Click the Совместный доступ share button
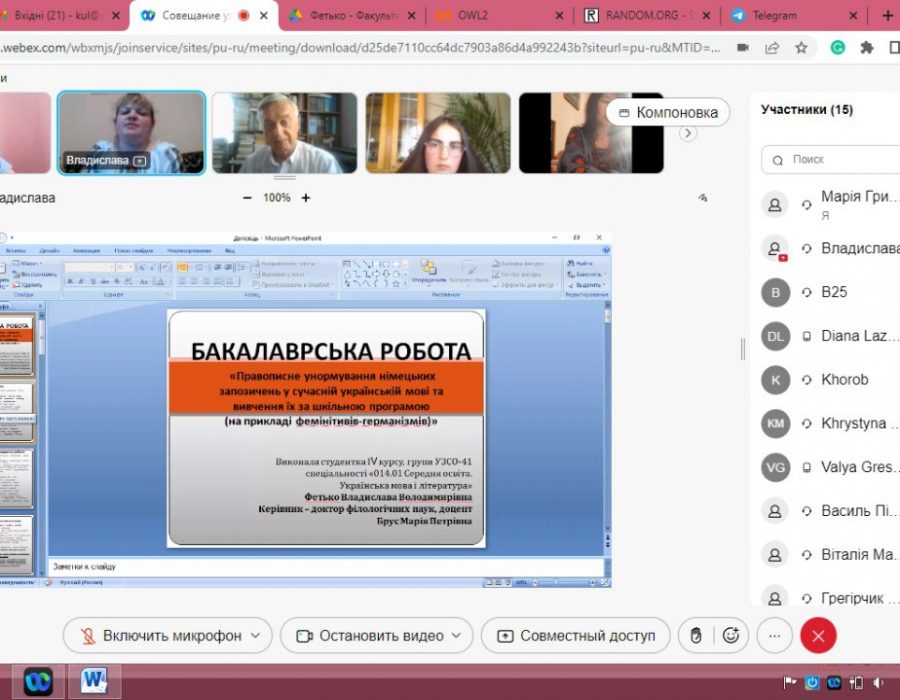This screenshot has height=700, width=900. pyautogui.click(x=575, y=635)
